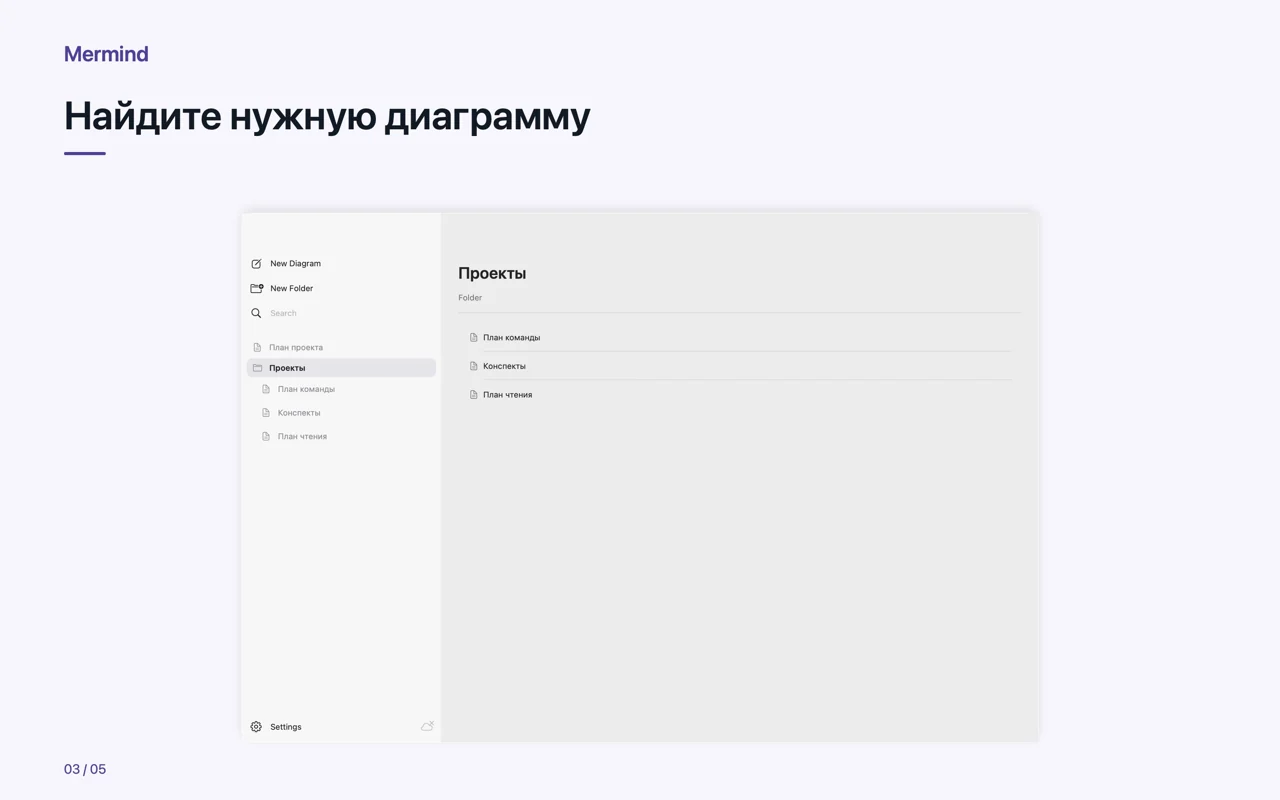Image resolution: width=1280 pixels, height=800 pixels.
Task: Click the 03 / 05 slide counter
Action: 85,769
